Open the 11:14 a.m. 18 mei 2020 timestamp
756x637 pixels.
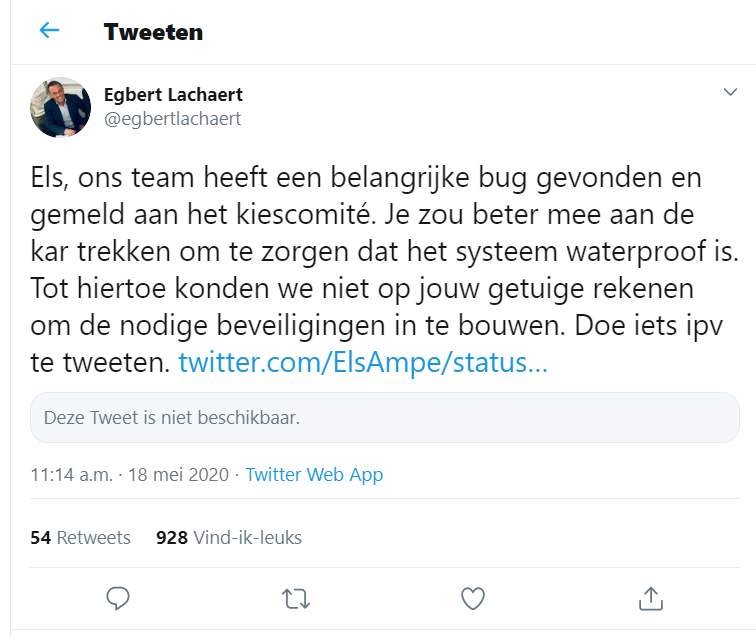[x=130, y=475]
